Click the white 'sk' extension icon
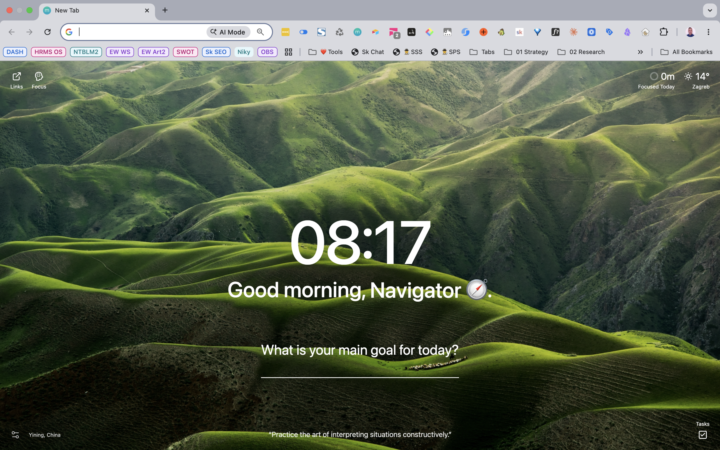The image size is (720, 450). 519,32
